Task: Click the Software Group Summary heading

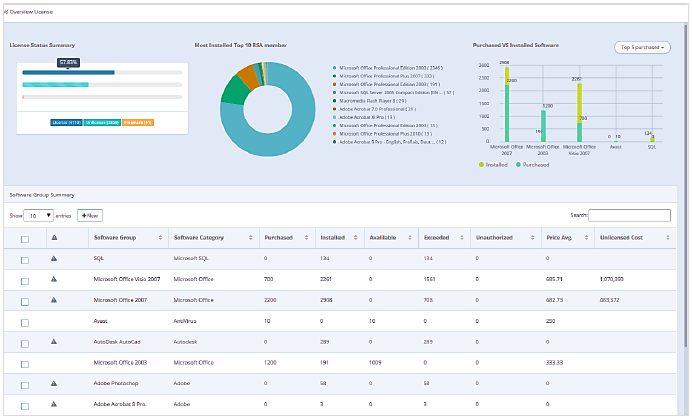Action: pyautogui.click(x=42, y=195)
